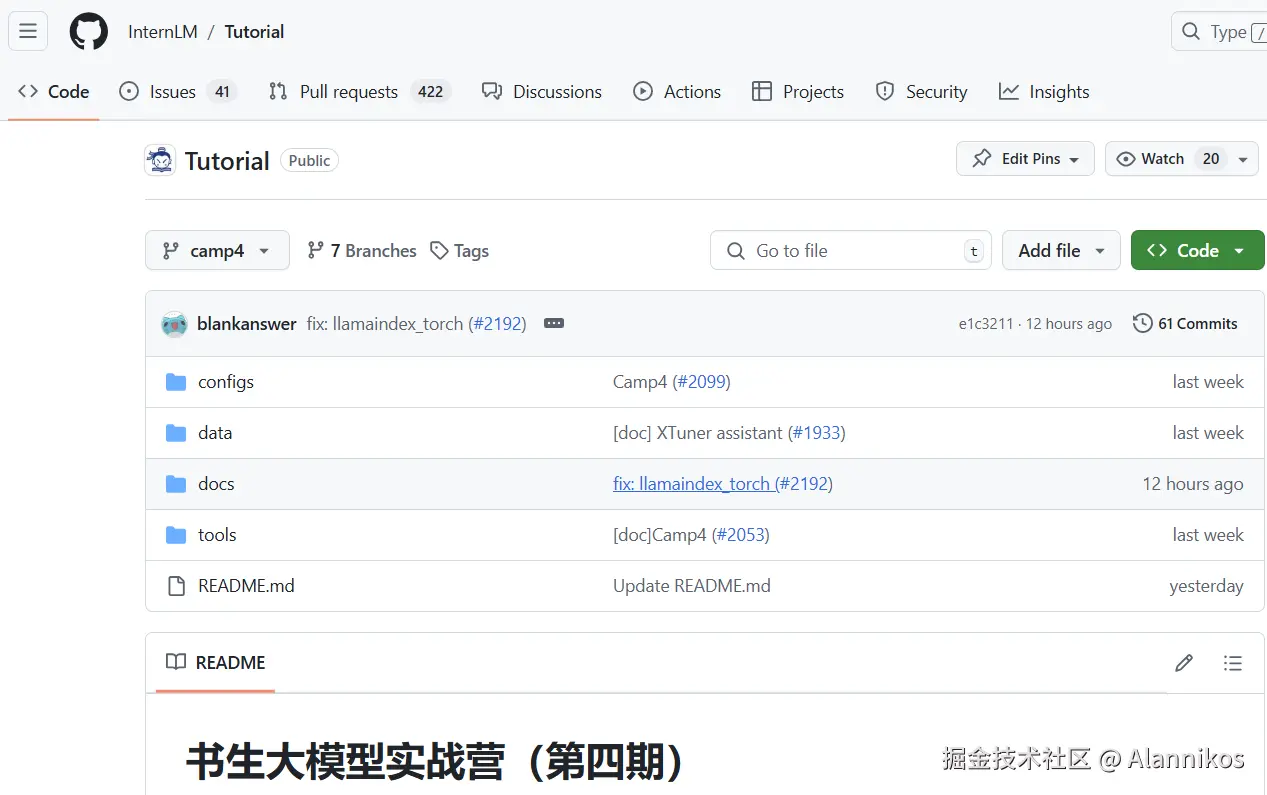Open pull request #2192 in commit header
Screen dimensions: 1267x795
coord(497,323)
